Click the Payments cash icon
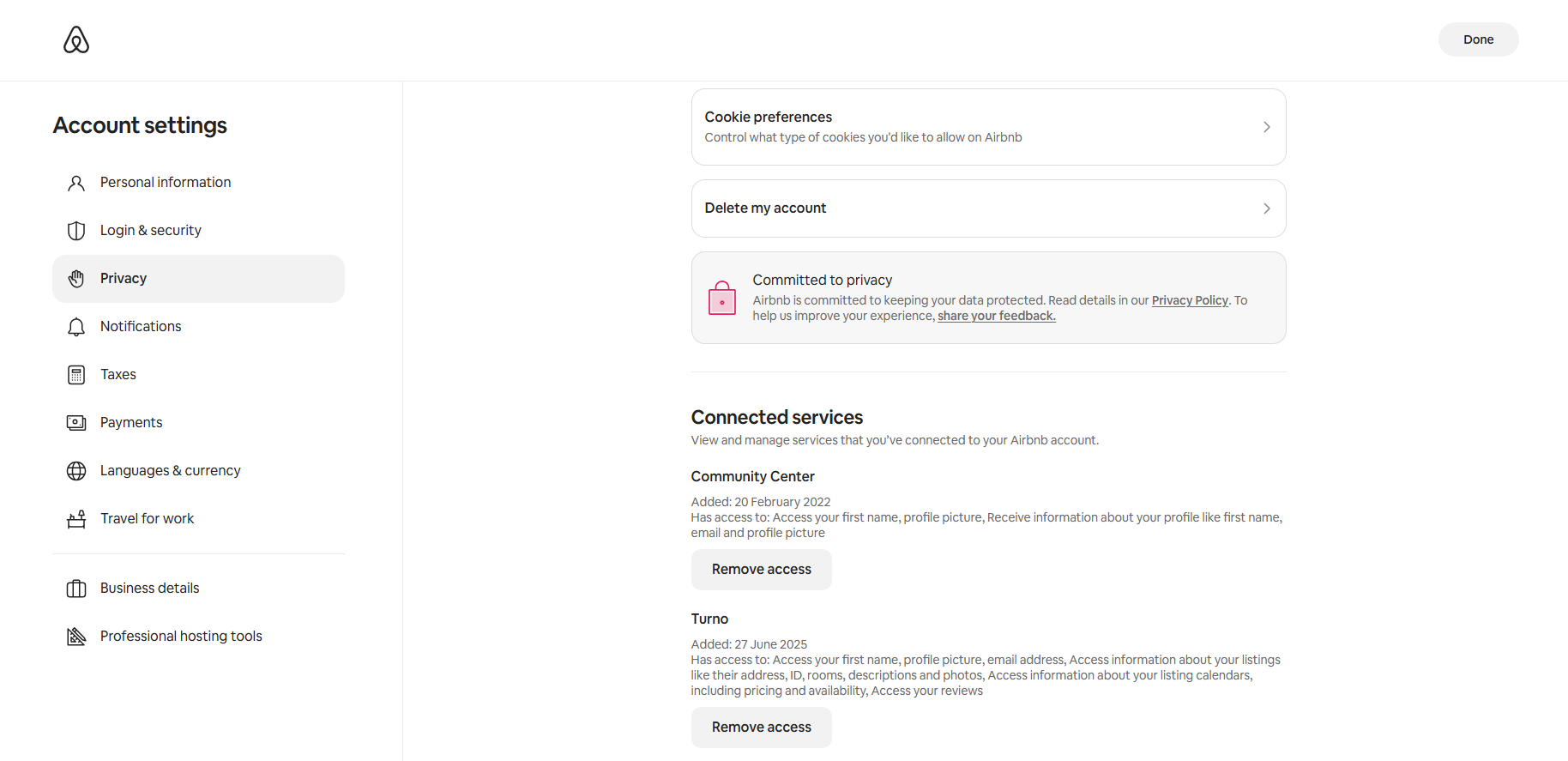This screenshot has width=1568, height=761. coord(76,423)
